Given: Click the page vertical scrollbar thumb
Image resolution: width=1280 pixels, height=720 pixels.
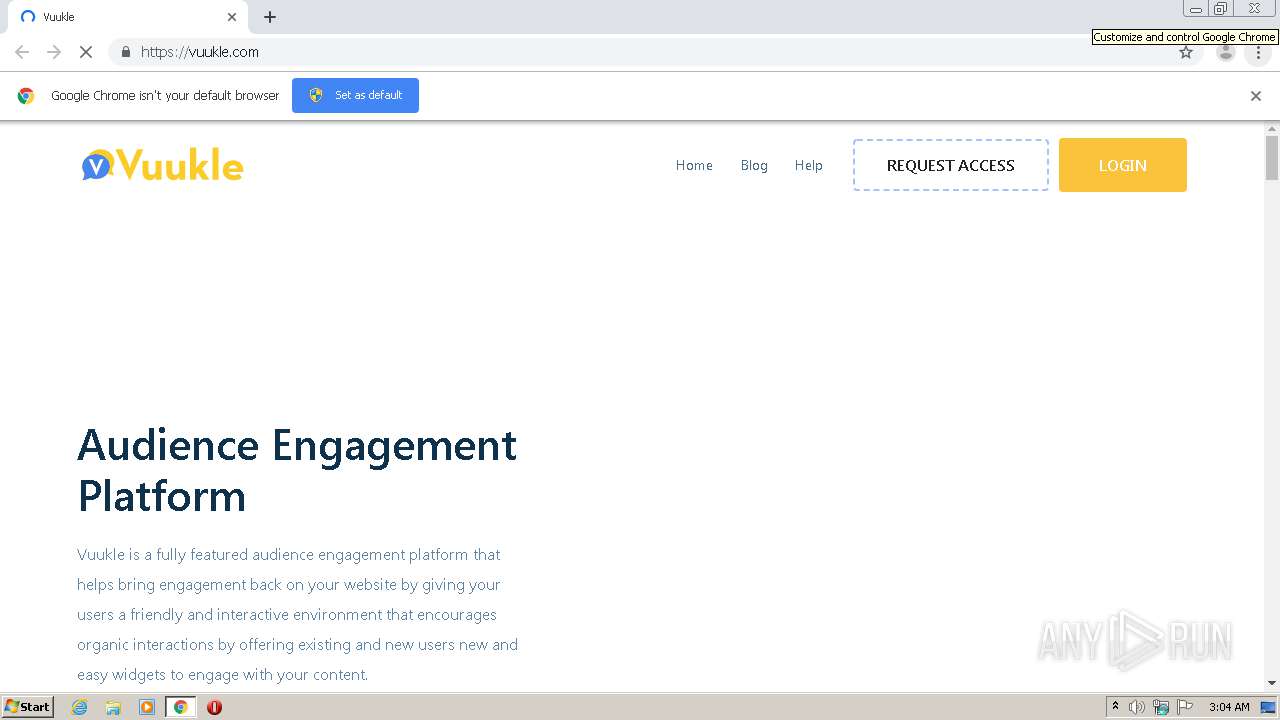Looking at the screenshot, I should coord(1272,158).
